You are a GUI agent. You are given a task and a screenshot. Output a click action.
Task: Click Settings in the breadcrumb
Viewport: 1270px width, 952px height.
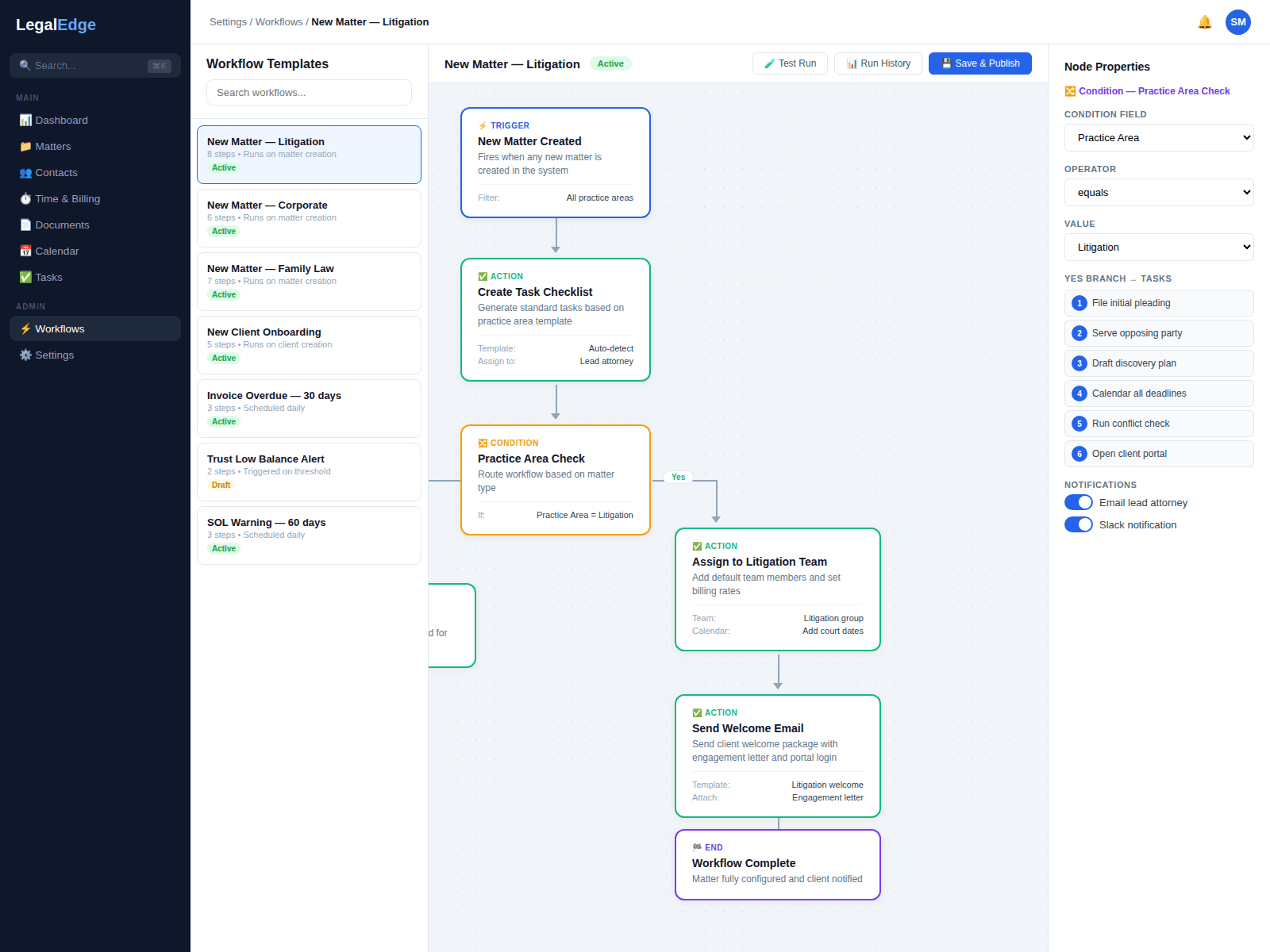[x=228, y=22]
